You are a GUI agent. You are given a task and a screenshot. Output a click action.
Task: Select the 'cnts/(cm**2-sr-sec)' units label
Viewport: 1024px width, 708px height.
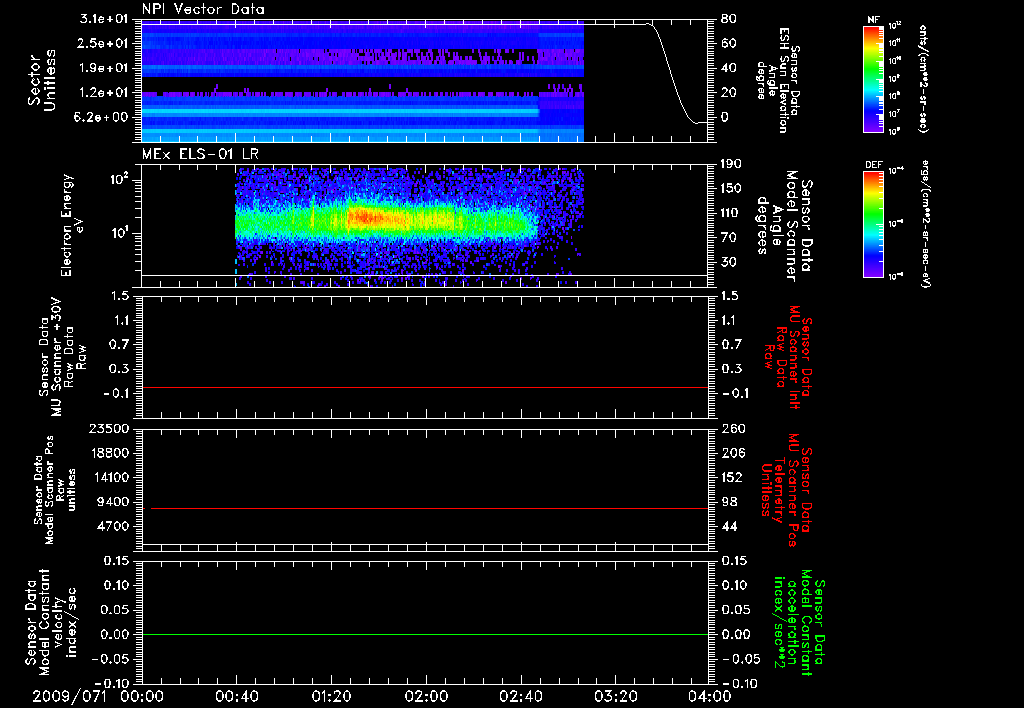pos(923,78)
